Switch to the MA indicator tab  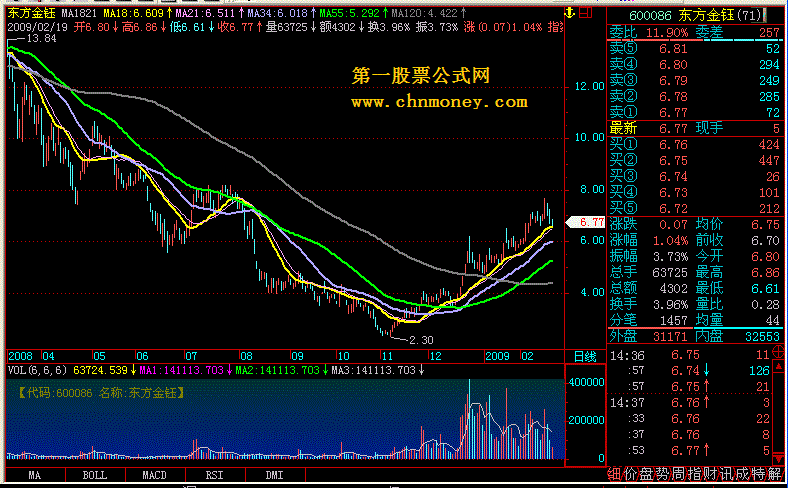35,475
